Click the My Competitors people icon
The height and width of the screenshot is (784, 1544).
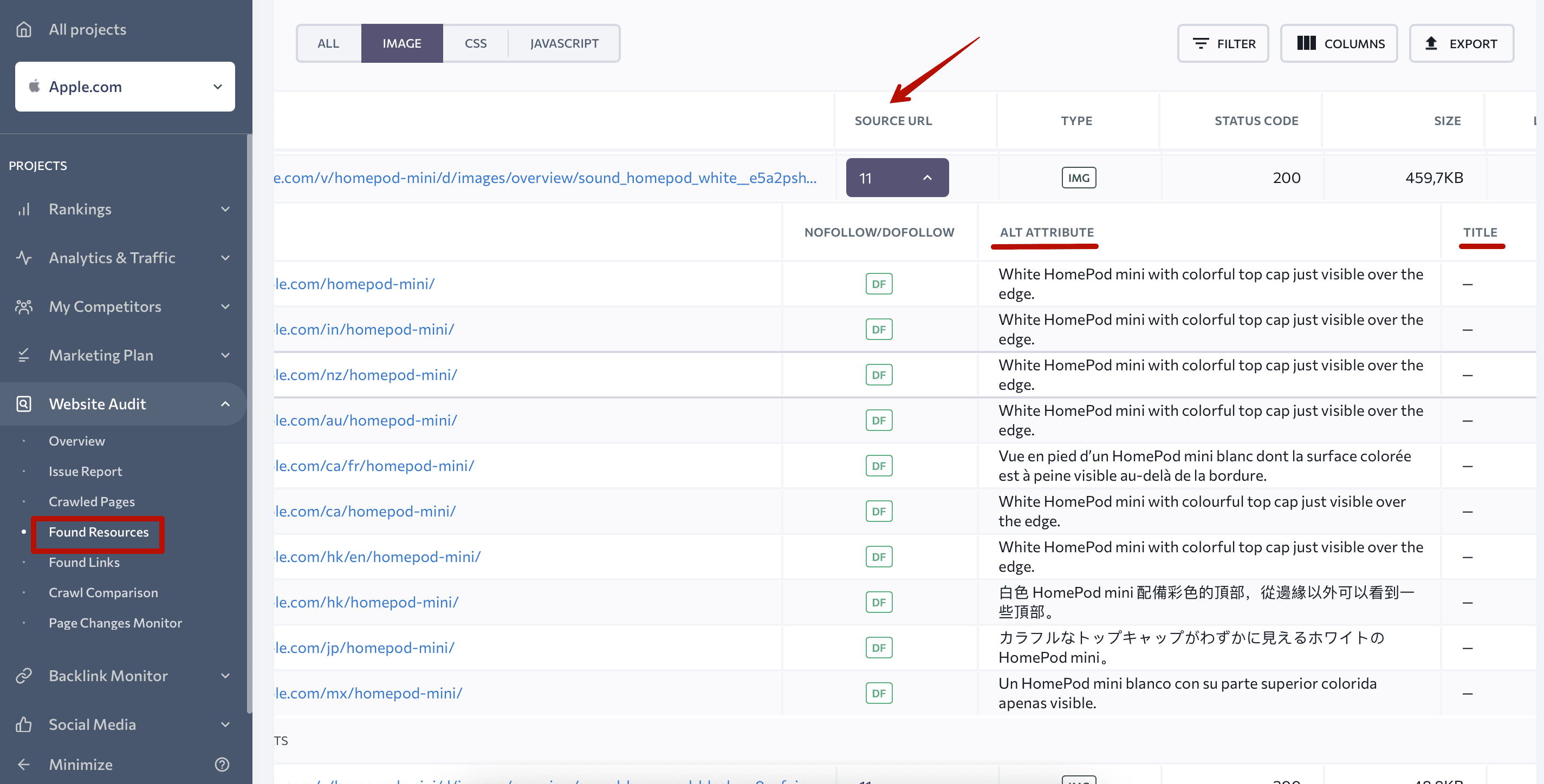click(23, 306)
